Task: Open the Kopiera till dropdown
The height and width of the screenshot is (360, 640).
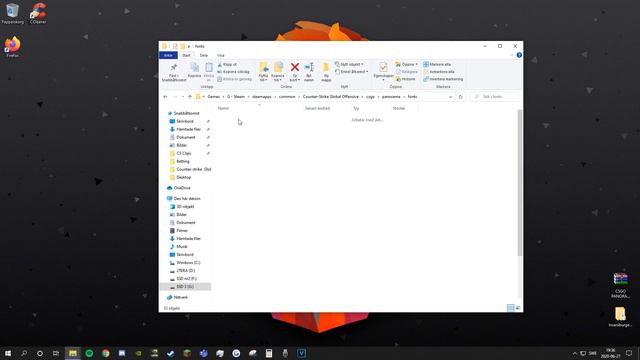Action: pos(278,78)
